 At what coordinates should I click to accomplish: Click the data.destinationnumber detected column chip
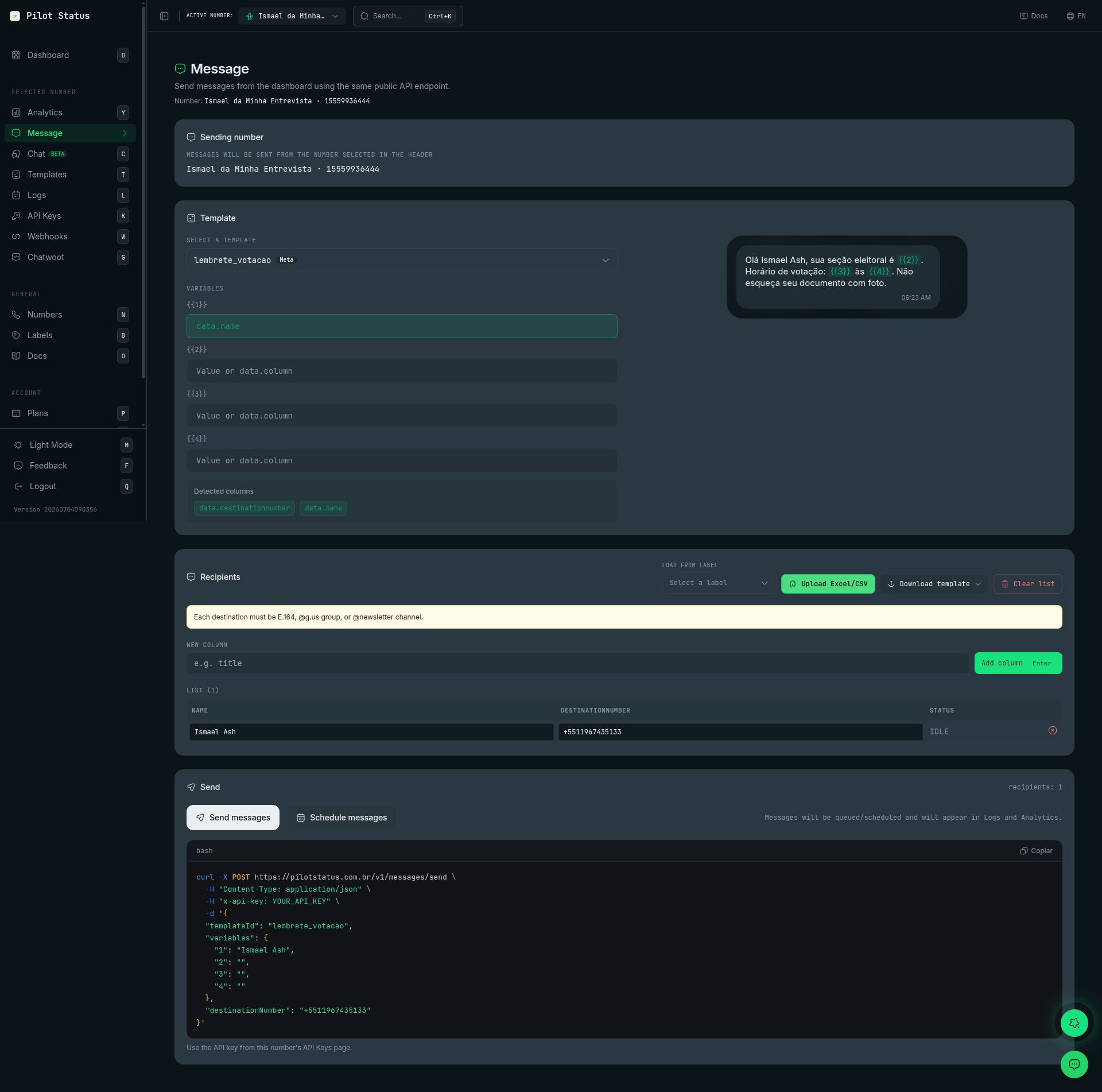click(245, 508)
